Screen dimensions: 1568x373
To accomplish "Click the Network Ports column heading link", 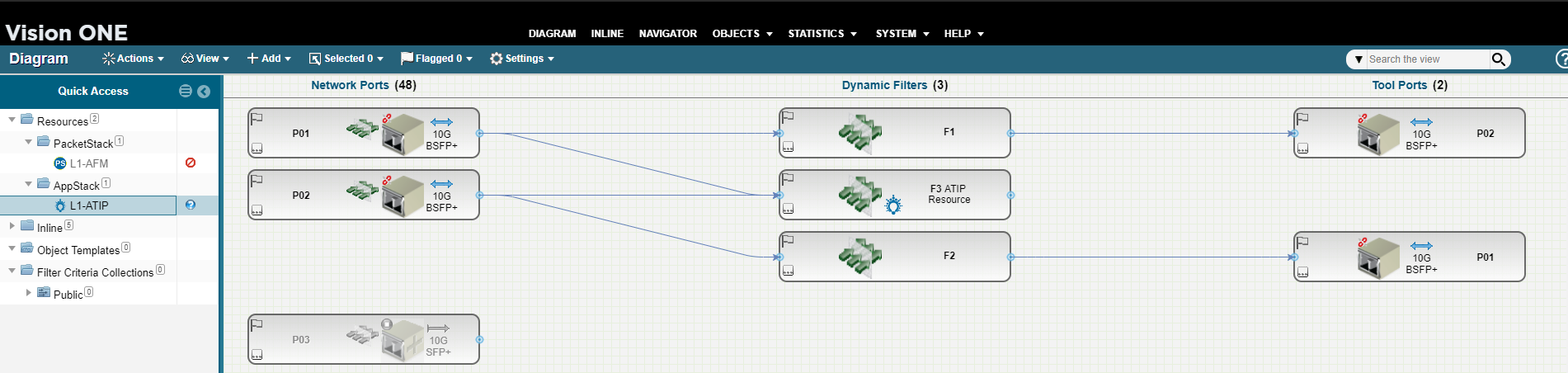I will [350, 85].
